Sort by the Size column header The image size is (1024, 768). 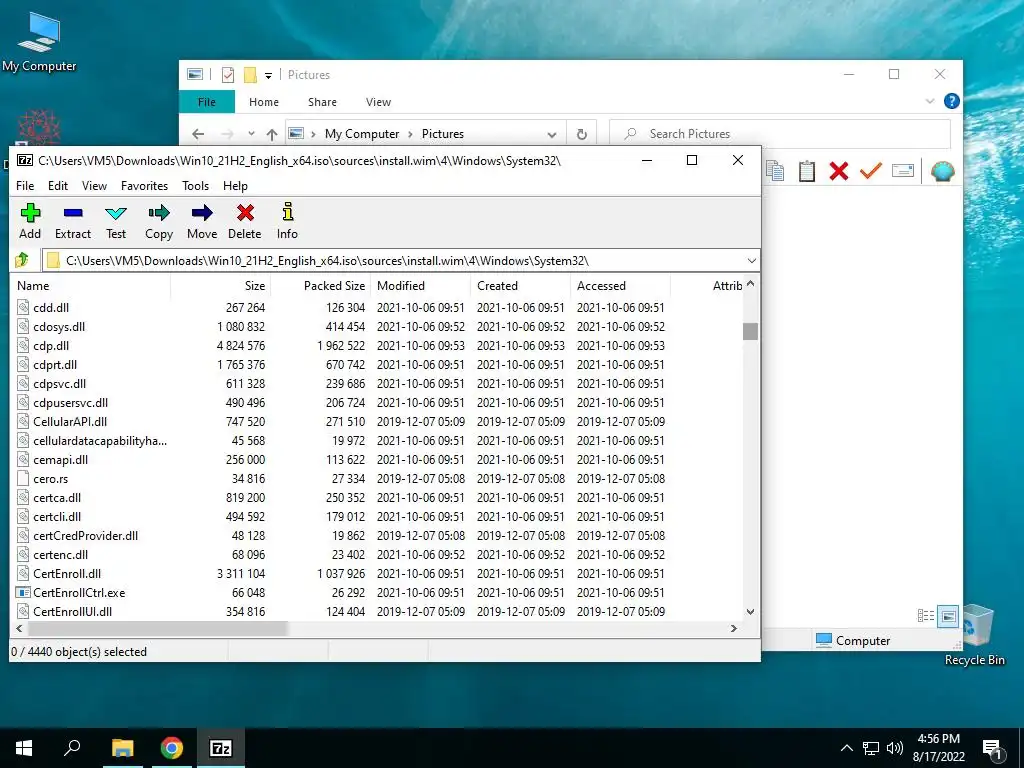[221, 286]
